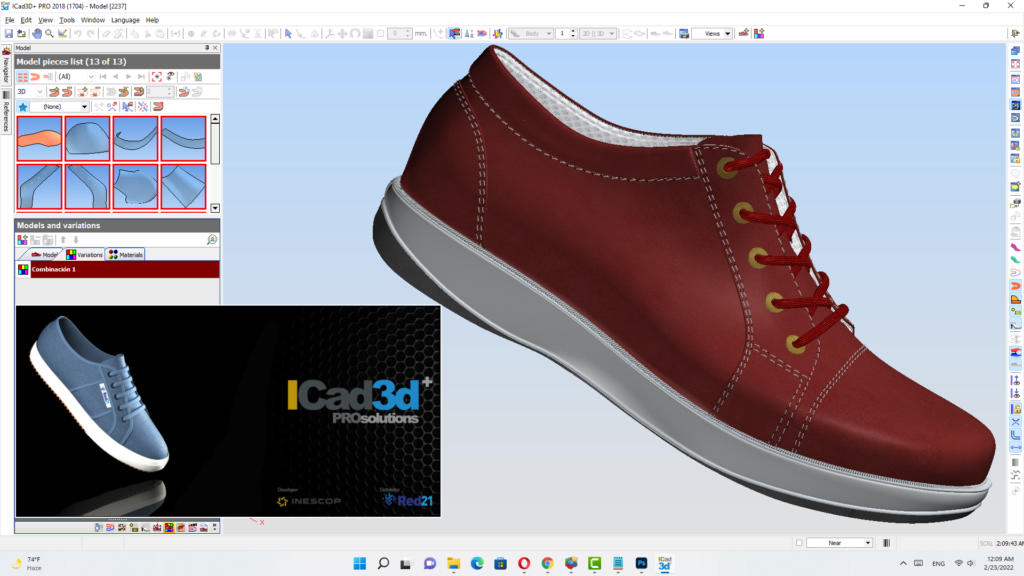Viewport: 1024px width, 576px height.
Task: Open ICad3D from the Windows taskbar
Action: 665,563
